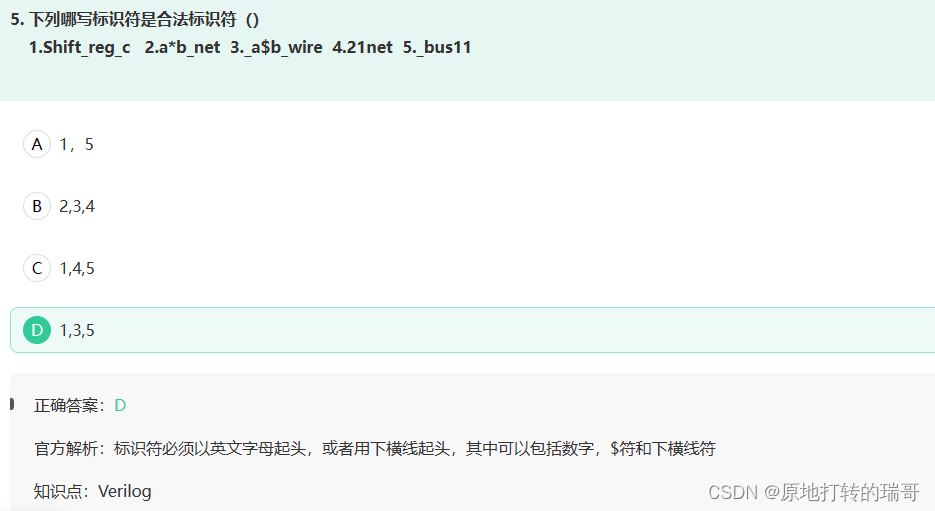This screenshot has height=511, width=935.
Task: Click the 官方解析 explanation text
Action: [x=374, y=448]
